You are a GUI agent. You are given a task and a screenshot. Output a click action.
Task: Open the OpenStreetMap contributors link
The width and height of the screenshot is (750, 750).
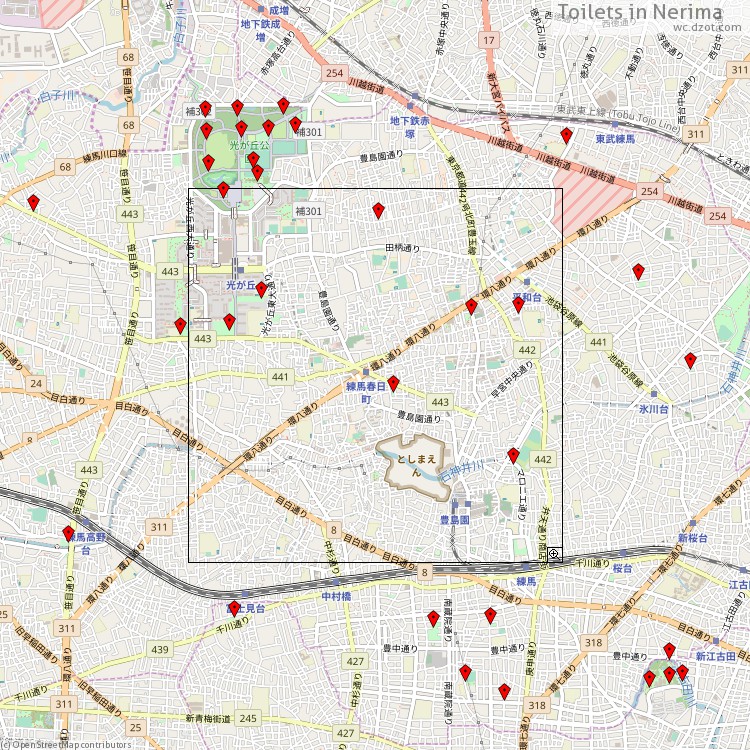(70, 744)
